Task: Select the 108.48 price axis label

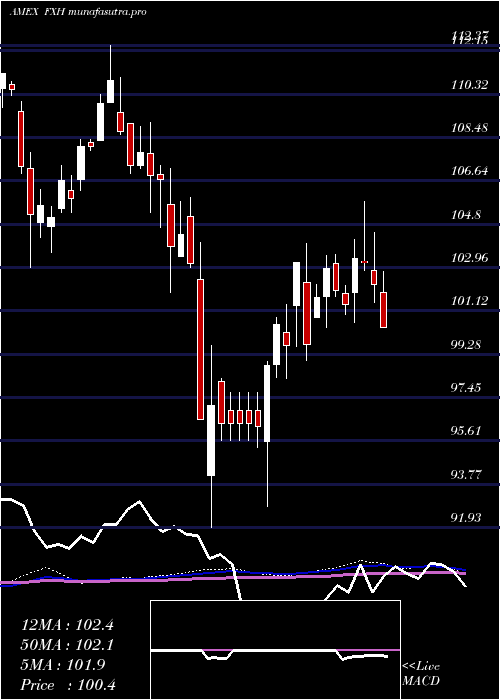Action: 469,128
